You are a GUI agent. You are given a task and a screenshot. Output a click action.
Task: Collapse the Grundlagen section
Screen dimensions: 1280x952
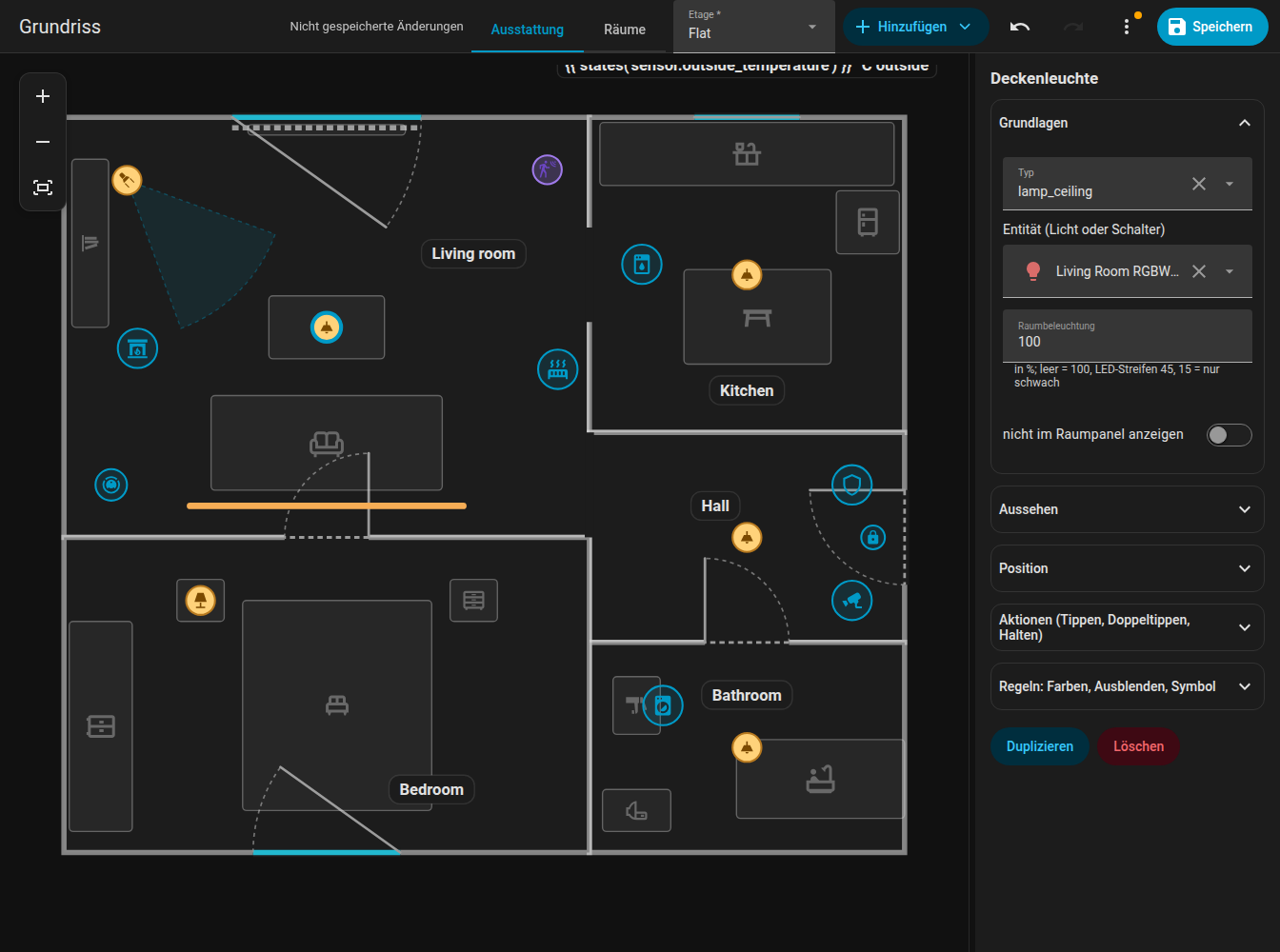[x=1128, y=123]
